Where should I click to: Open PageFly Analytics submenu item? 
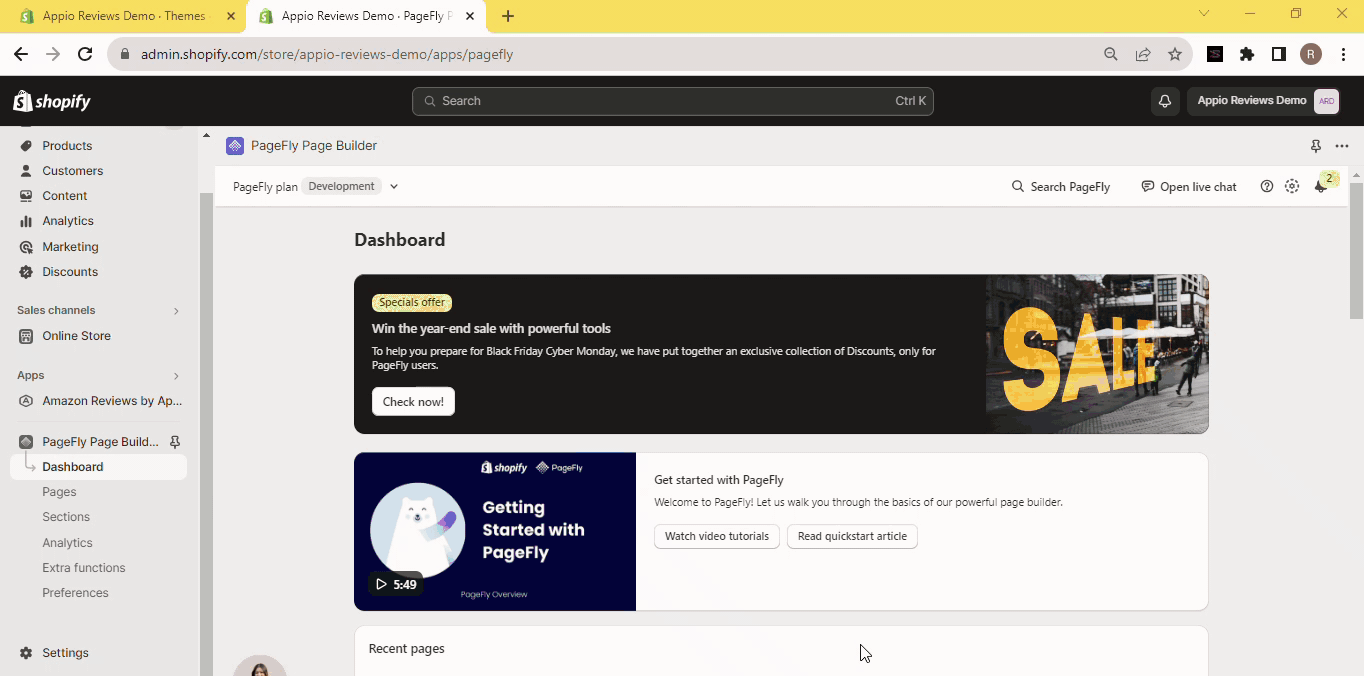point(67,543)
